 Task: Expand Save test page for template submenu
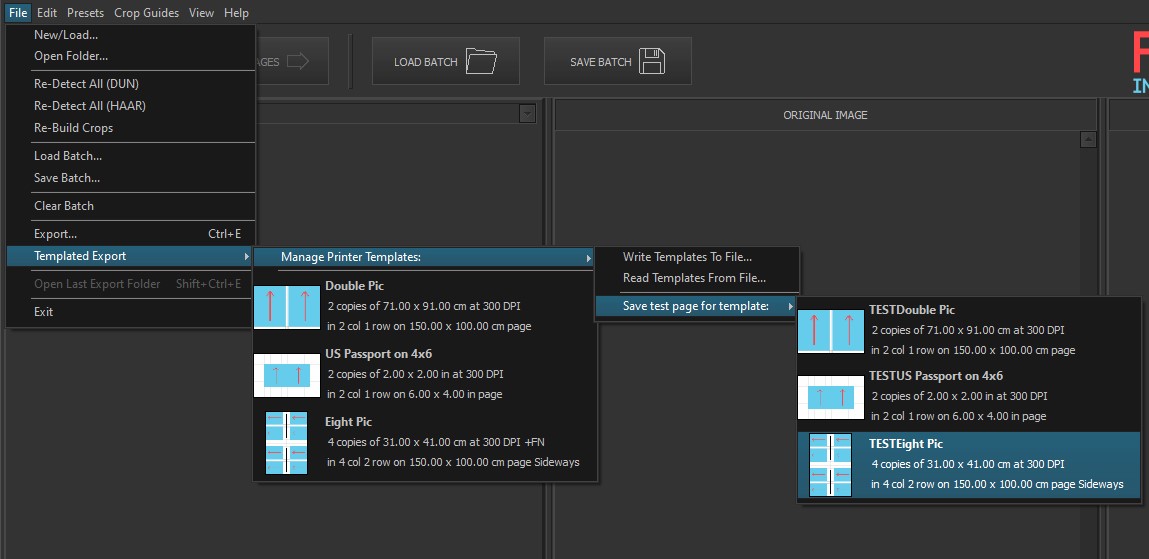click(697, 306)
